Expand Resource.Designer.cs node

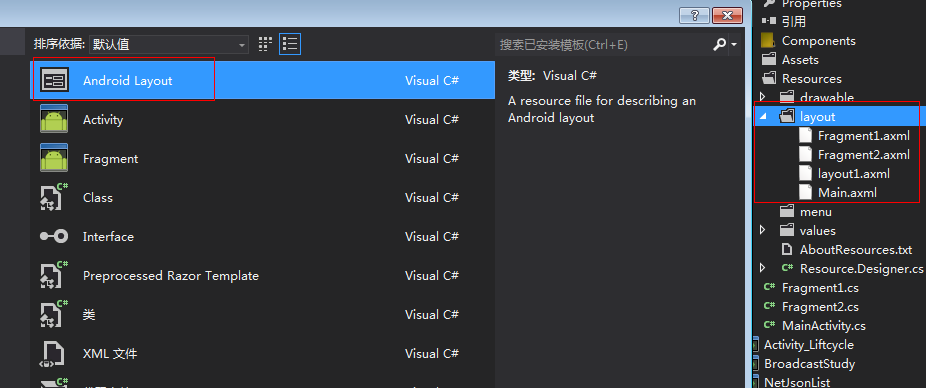(x=762, y=268)
